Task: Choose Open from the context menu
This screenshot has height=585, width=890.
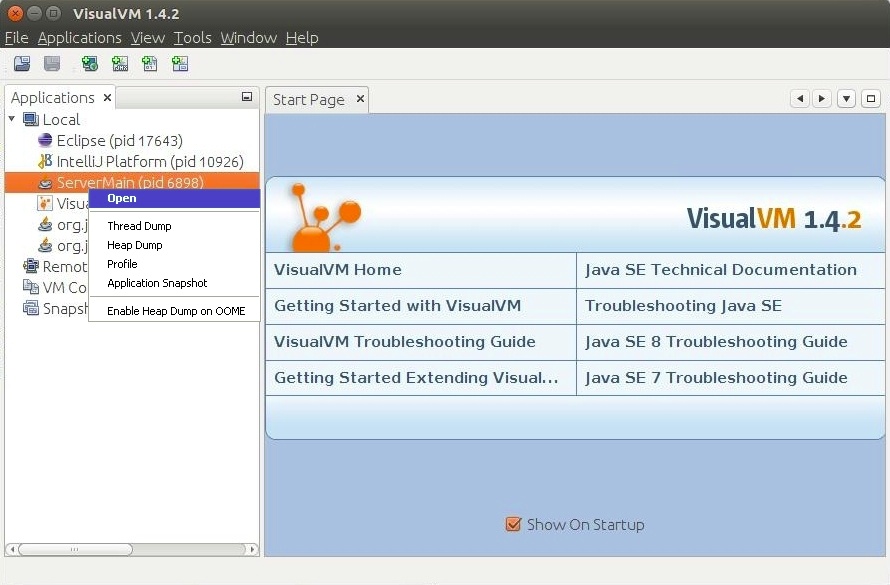Action: point(174,198)
